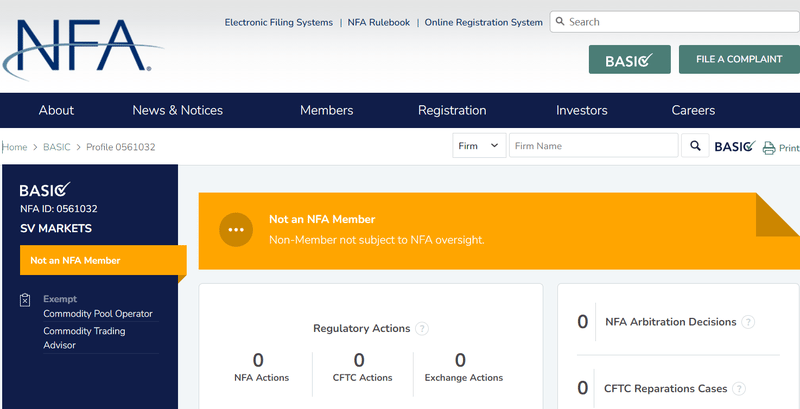Click into the Firm Name input field

(x=594, y=146)
